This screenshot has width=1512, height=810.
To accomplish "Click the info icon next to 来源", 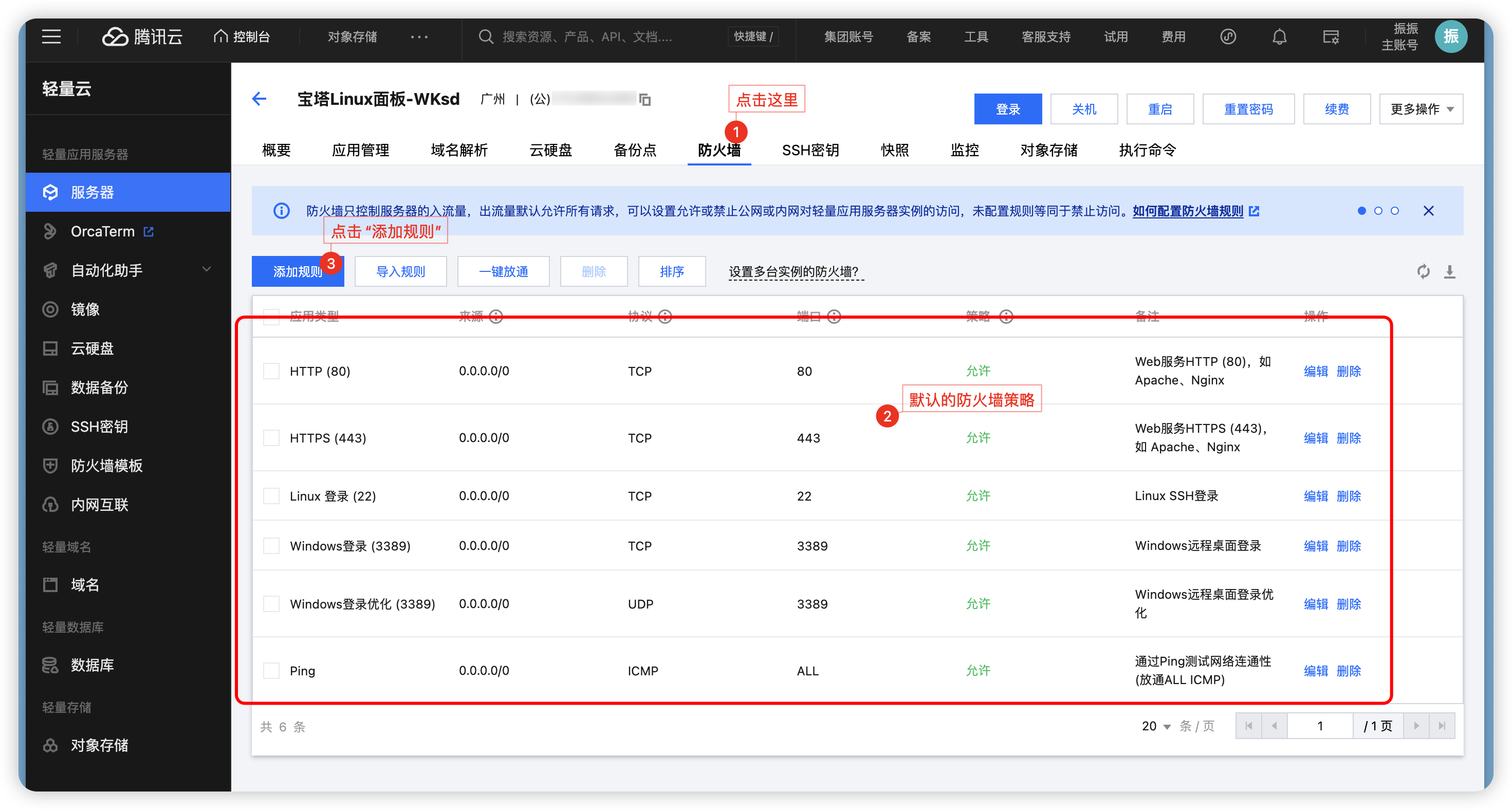I will (496, 317).
